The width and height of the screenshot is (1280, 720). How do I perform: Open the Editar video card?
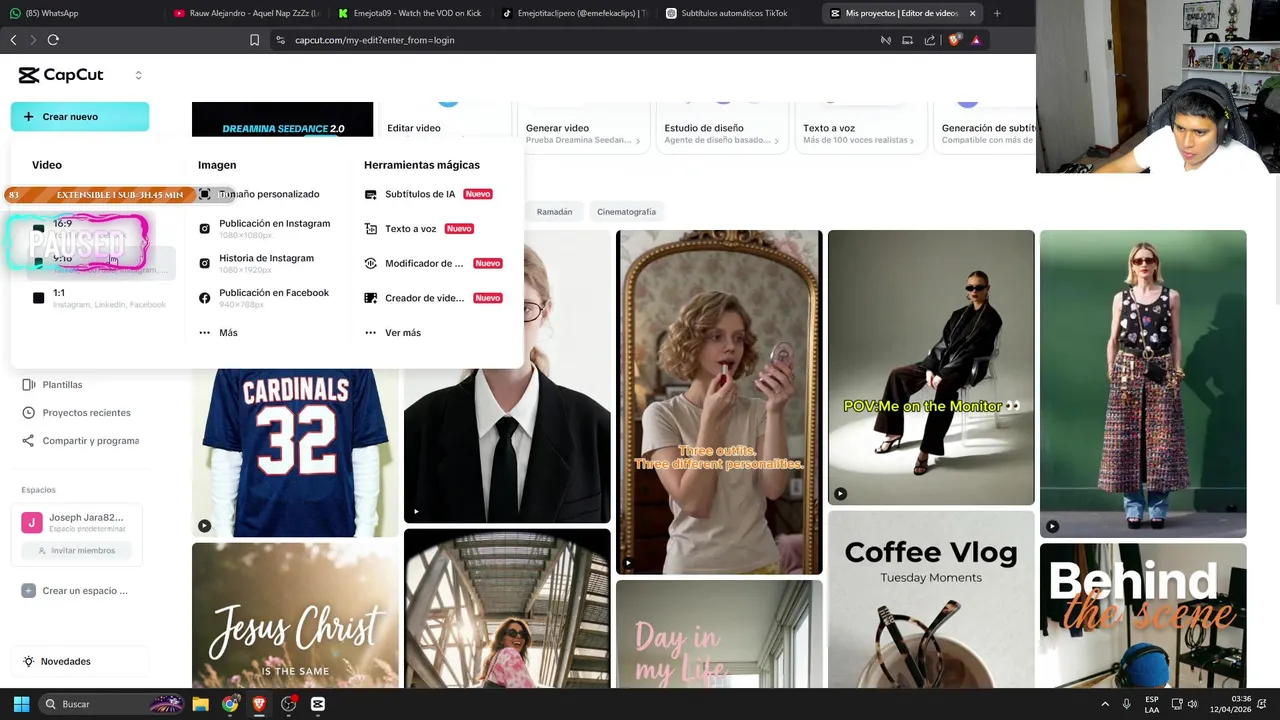coord(443,127)
